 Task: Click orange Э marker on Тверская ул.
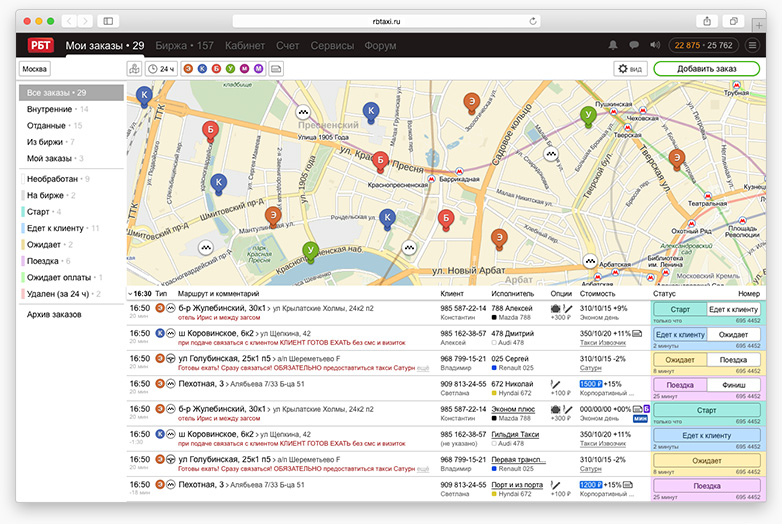[677, 160]
